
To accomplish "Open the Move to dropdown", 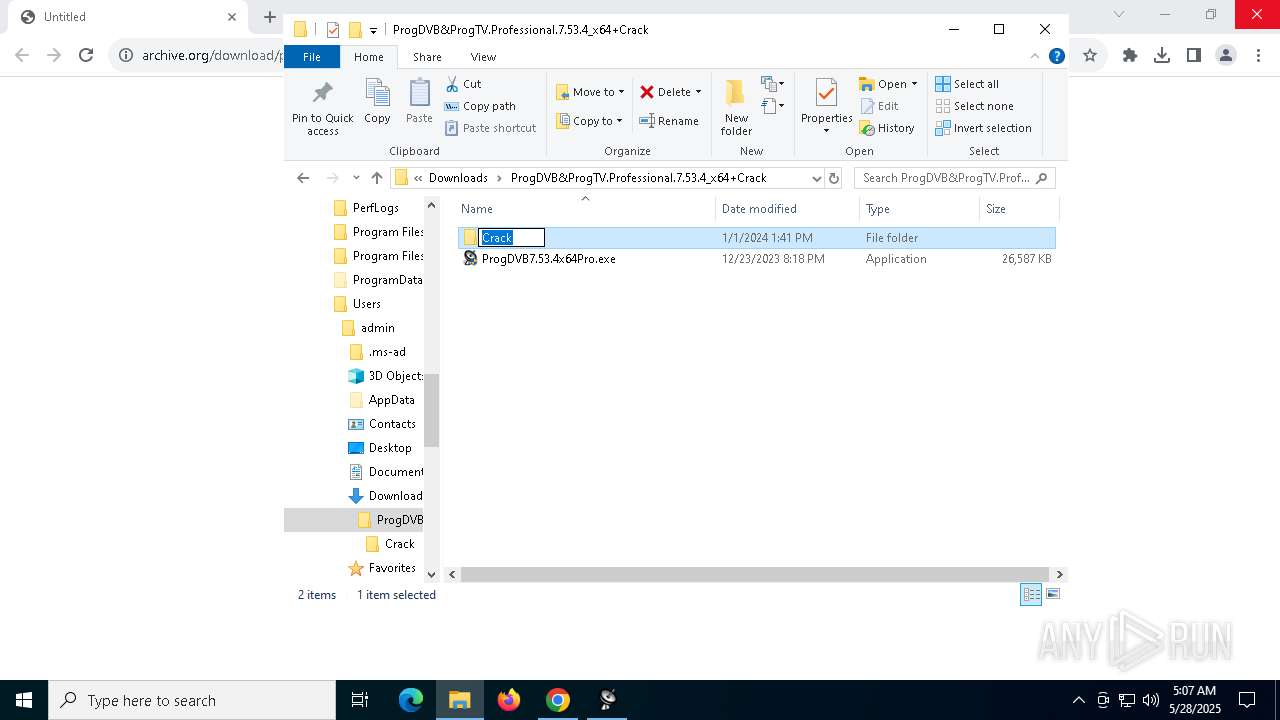I will pos(590,92).
